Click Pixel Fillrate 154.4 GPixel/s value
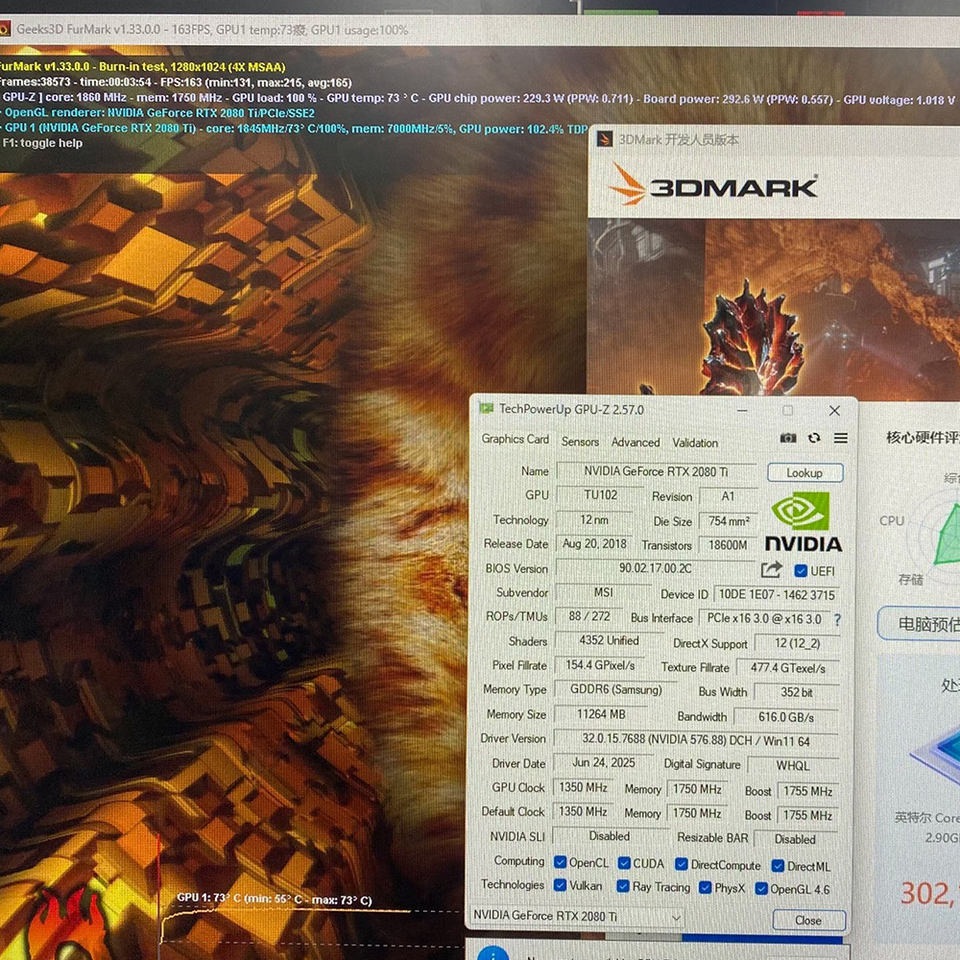 coord(600,665)
